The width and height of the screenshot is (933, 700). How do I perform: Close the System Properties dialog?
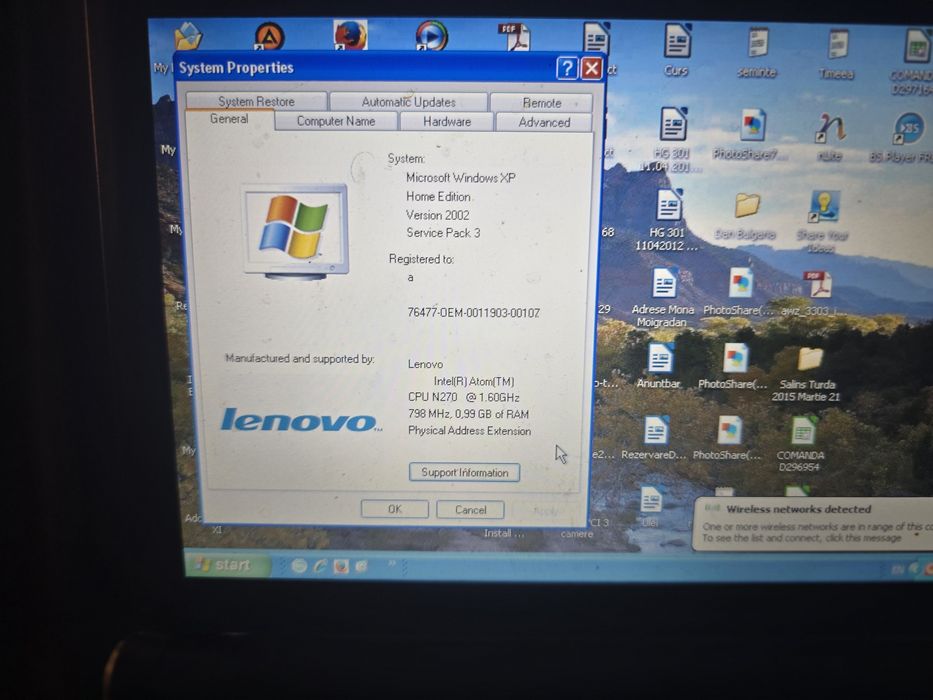point(591,69)
